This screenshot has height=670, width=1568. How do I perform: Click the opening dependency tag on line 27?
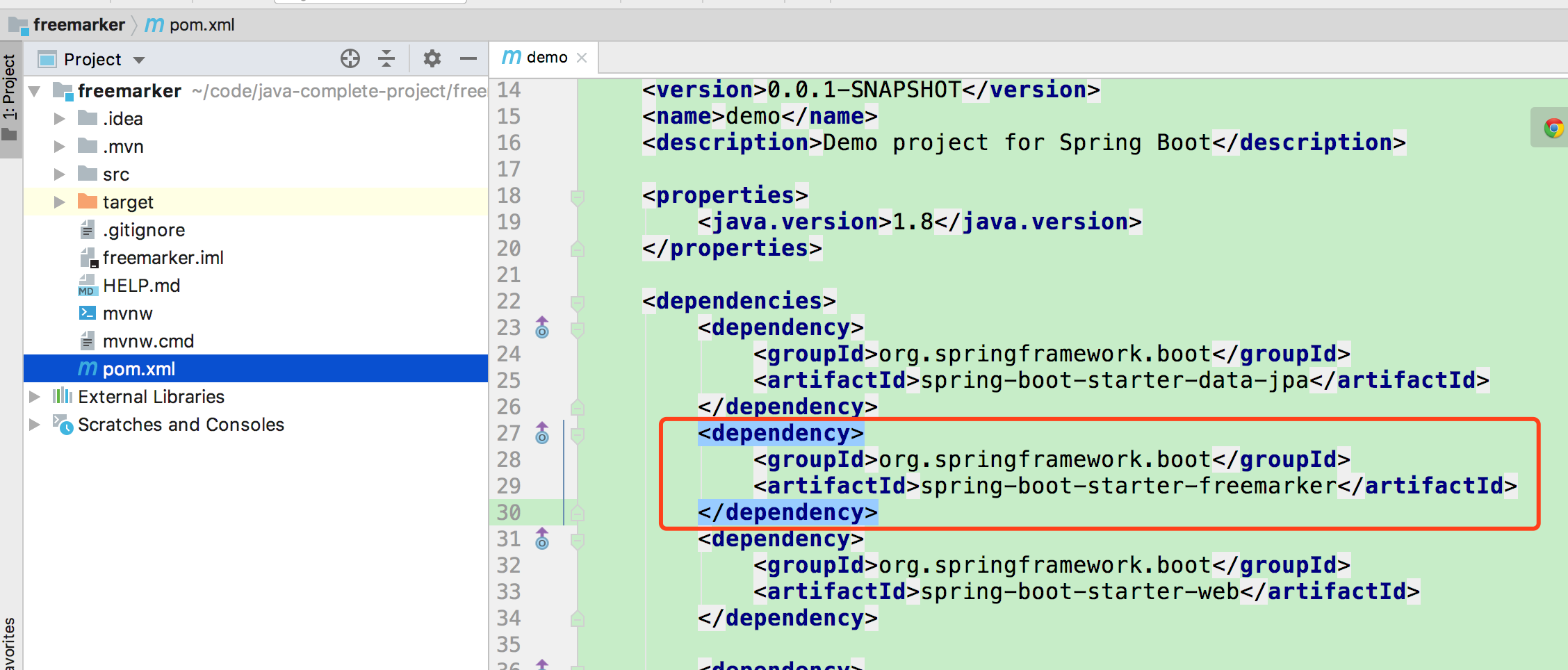(781, 433)
